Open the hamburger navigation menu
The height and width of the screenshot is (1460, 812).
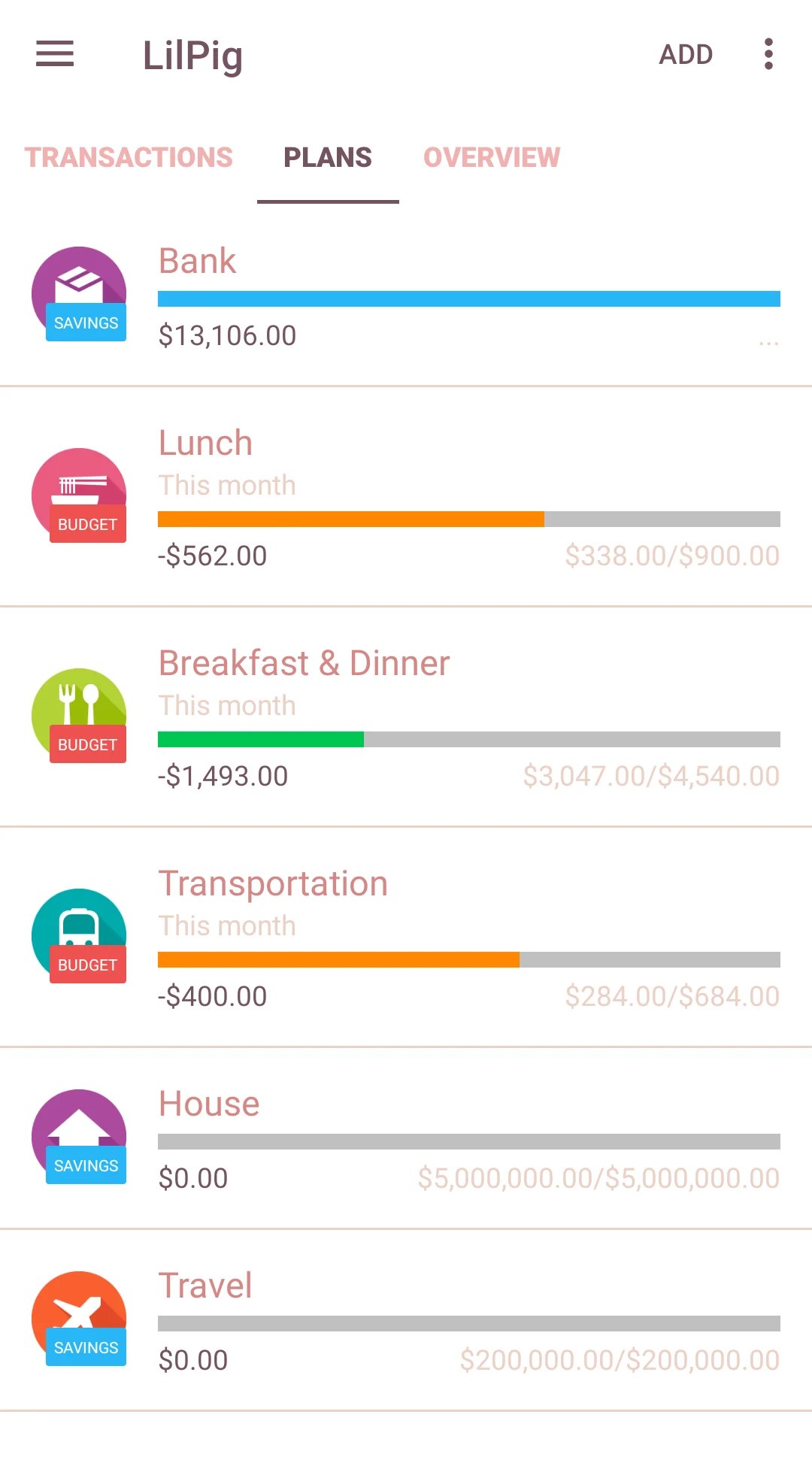coord(55,54)
